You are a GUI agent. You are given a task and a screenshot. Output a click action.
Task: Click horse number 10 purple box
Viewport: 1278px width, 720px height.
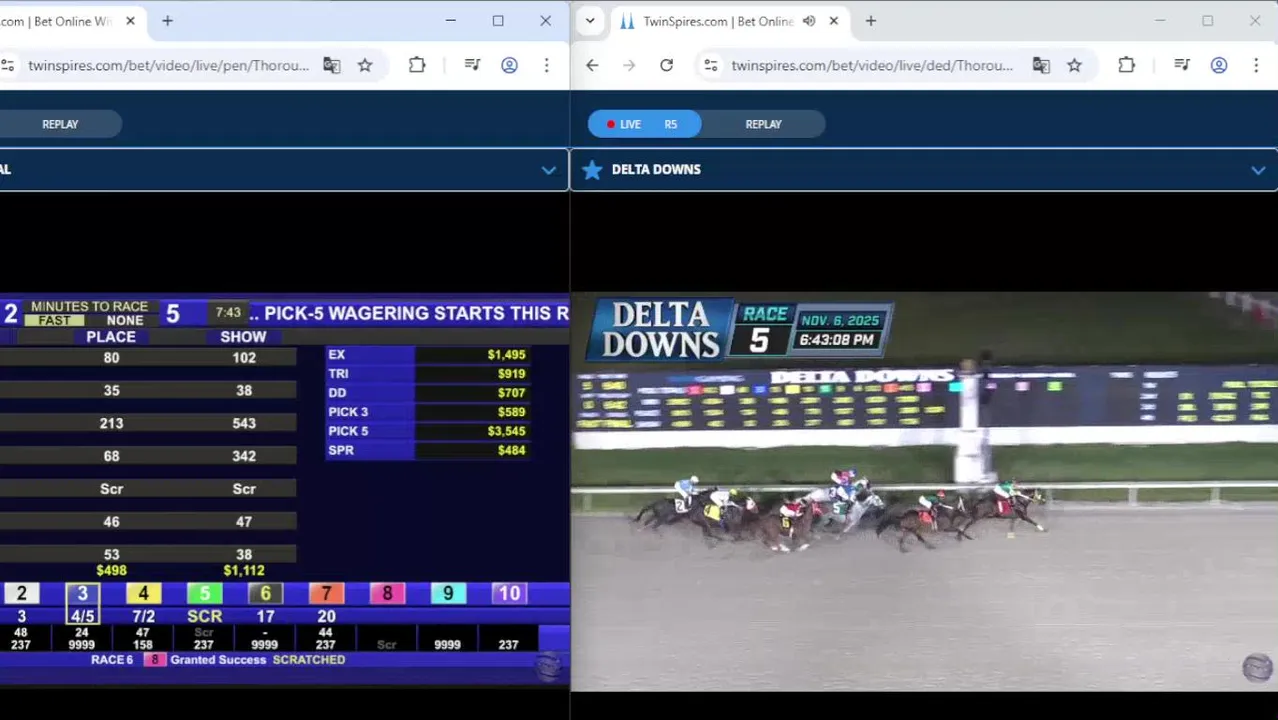pyautogui.click(x=509, y=594)
